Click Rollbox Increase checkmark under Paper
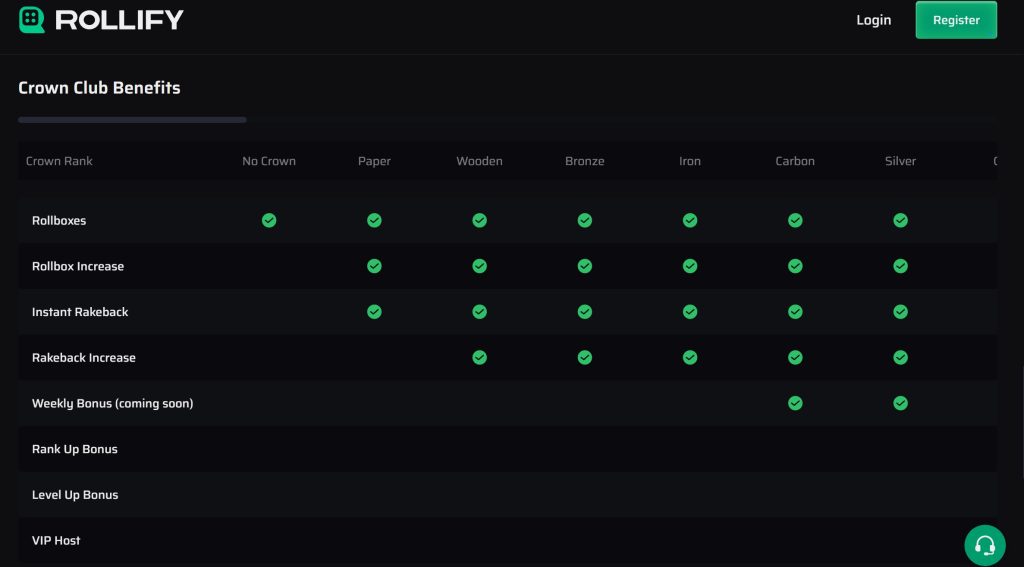This screenshot has height=567, width=1024. coord(374,266)
